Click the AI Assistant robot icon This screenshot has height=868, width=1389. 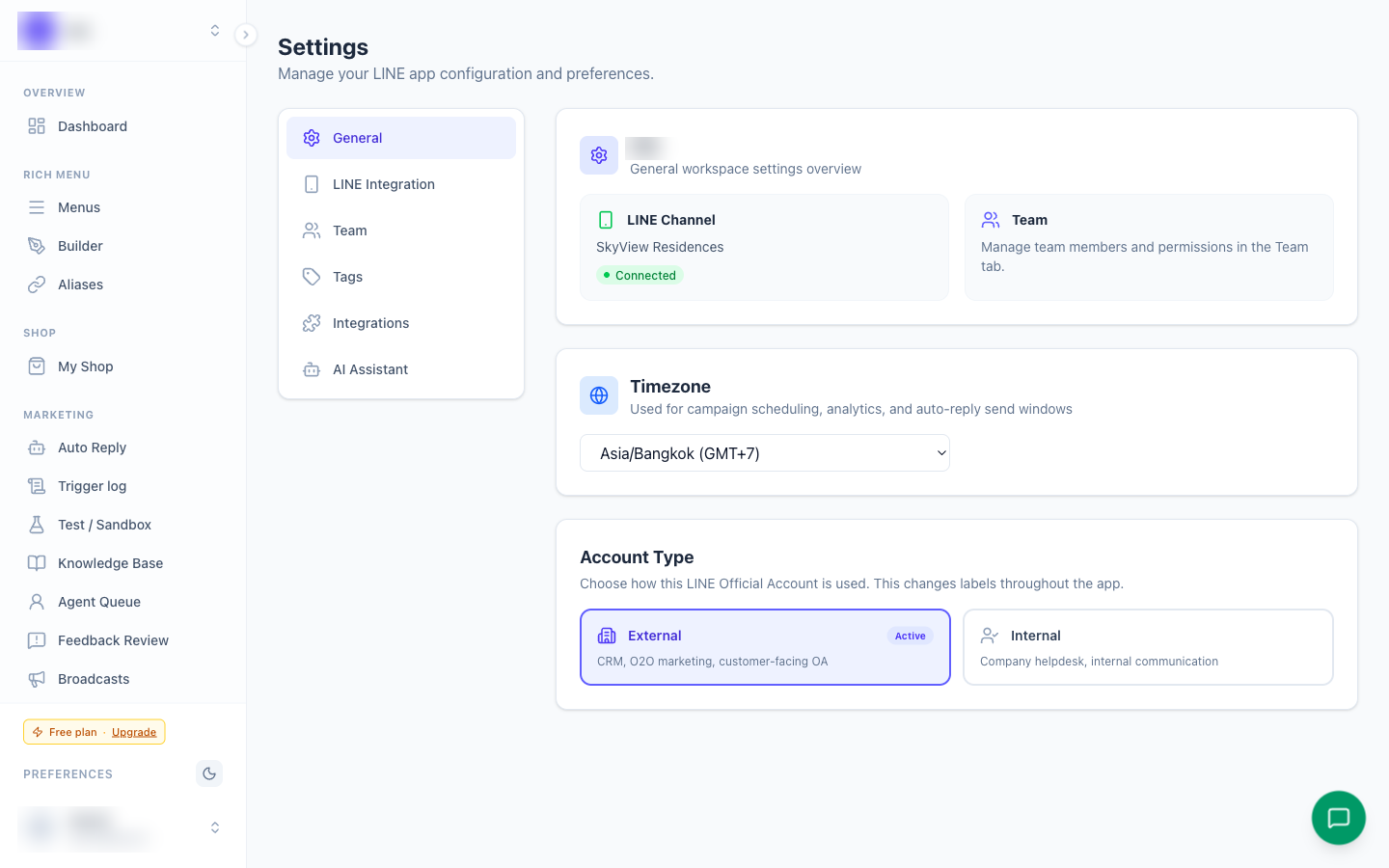click(312, 369)
